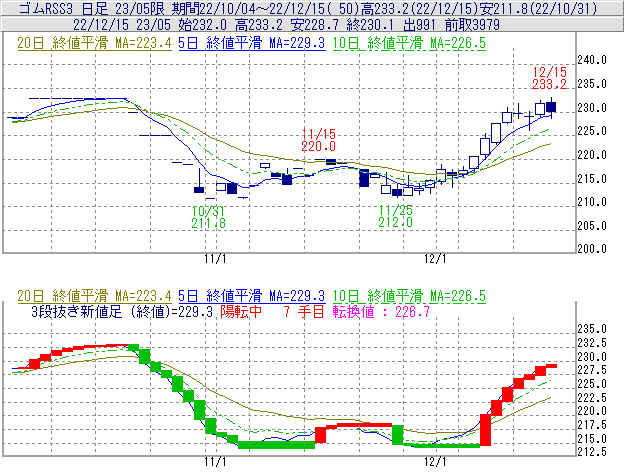Image resolution: width=624 pixels, height=475 pixels.
Task: Select the 230.0 price axis label in upper chart
Action: pyautogui.click(x=592, y=108)
